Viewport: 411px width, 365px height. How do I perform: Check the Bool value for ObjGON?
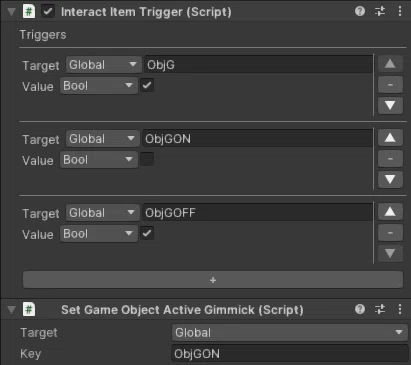point(147,159)
